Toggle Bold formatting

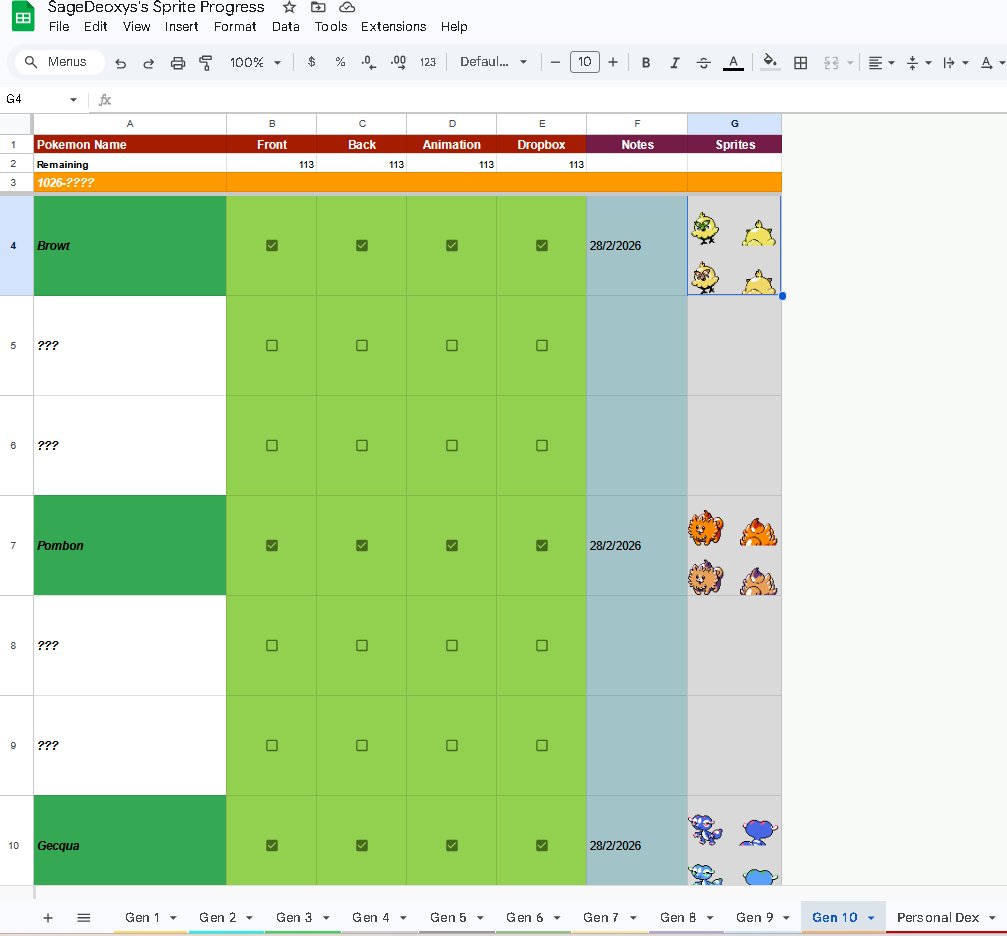[646, 62]
